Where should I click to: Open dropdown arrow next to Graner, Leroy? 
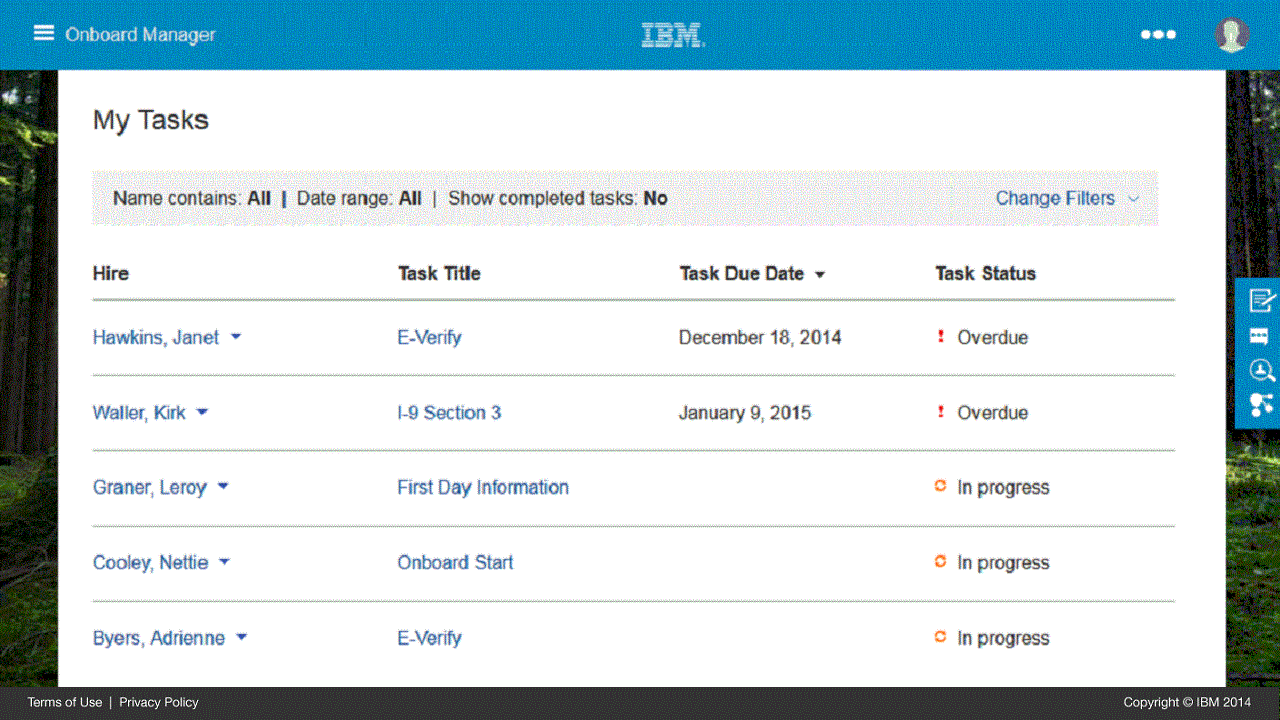(x=223, y=487)
